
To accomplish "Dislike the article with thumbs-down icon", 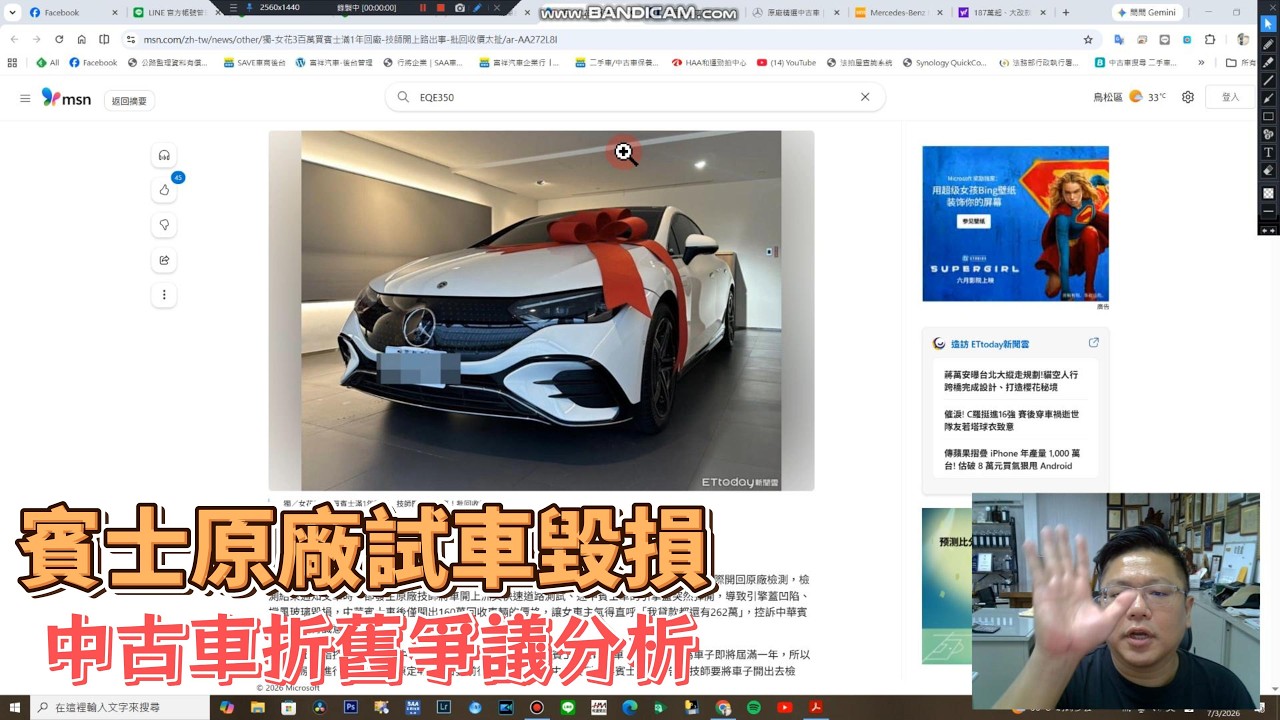I will (164, 225).
